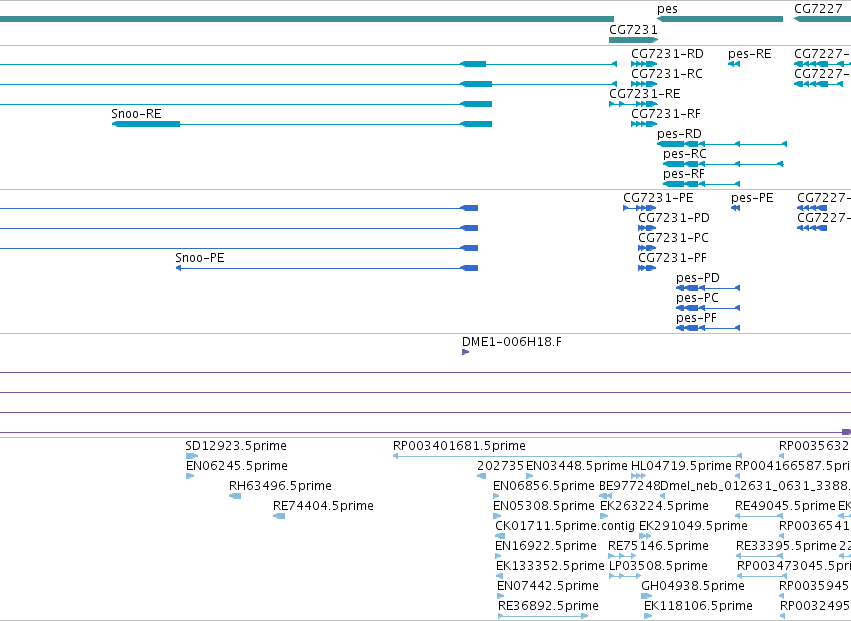Open EST SD12923.5prime
The height and width of the screenshot is (621, 851).
point(236,446)
